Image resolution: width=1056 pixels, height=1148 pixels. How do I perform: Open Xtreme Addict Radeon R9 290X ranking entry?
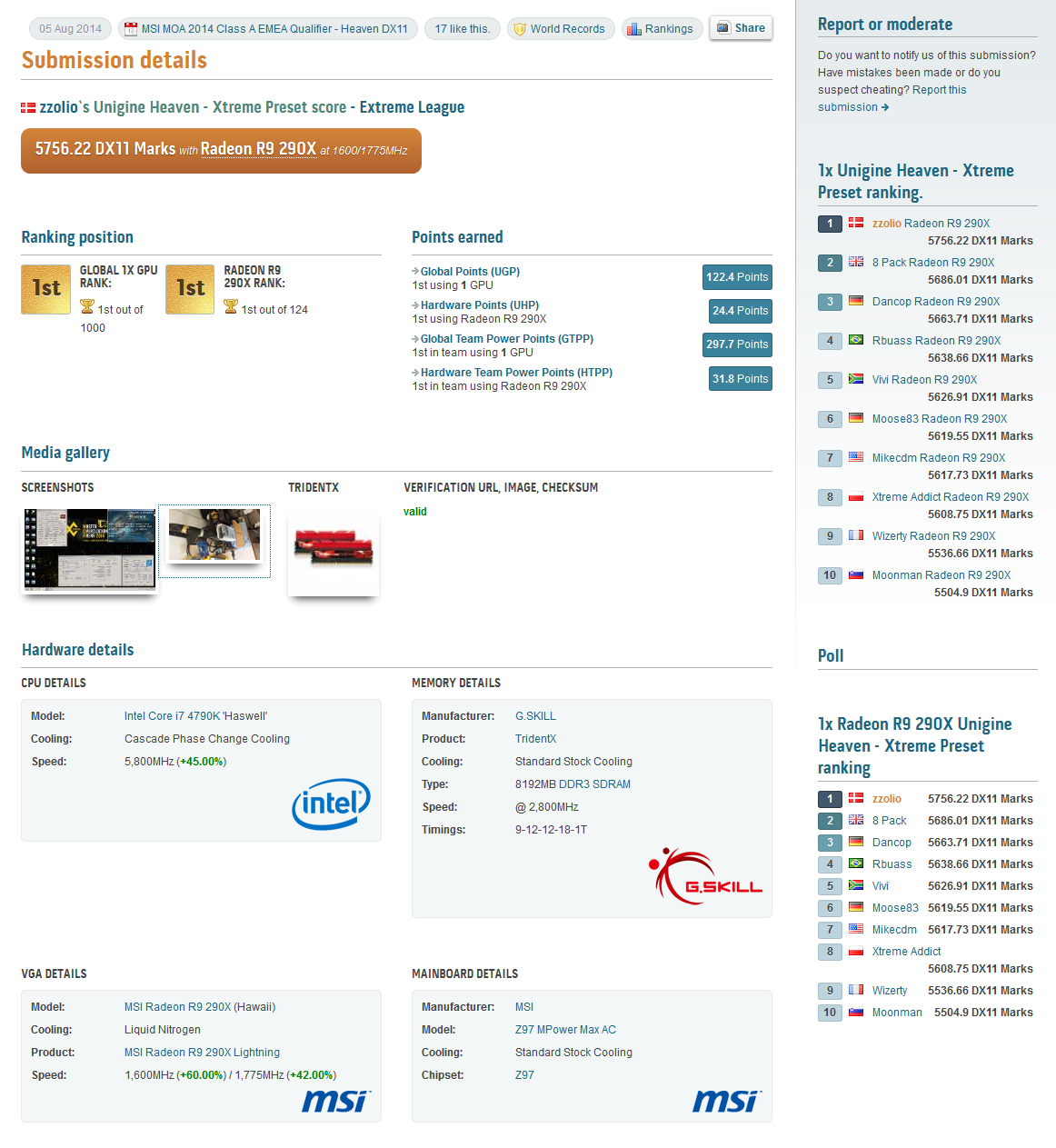[x=951, y=497]
